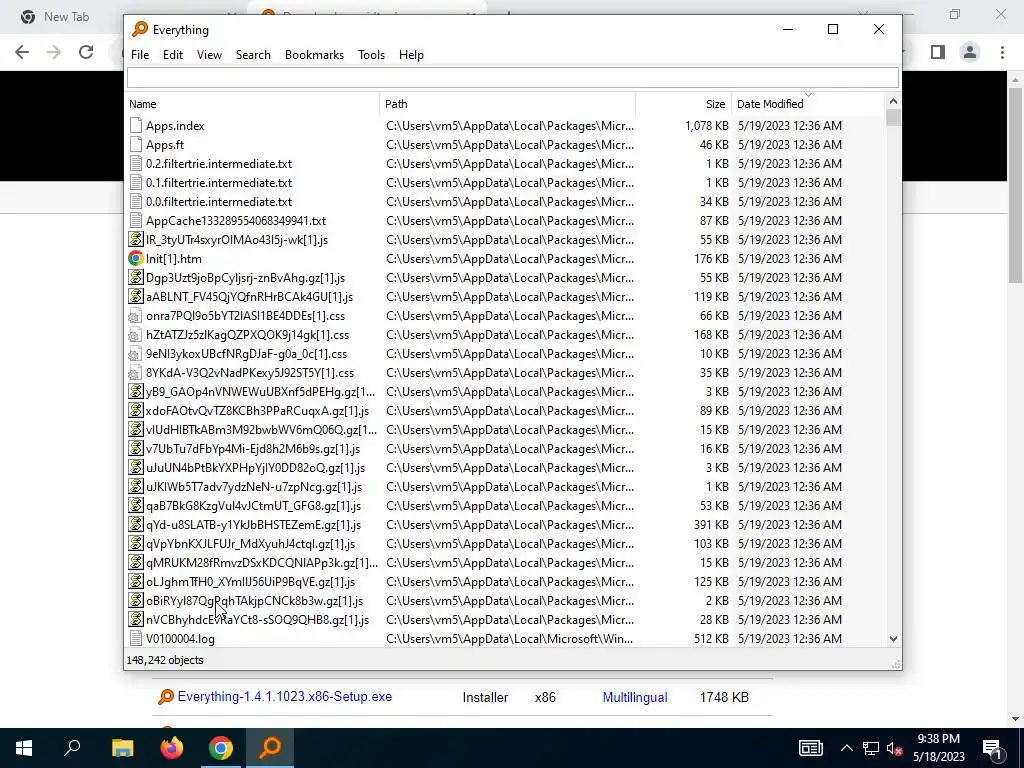Click AppCache133289554068349941.txt file icon
Screen dimensions: 1024x768
pos(135,220)
